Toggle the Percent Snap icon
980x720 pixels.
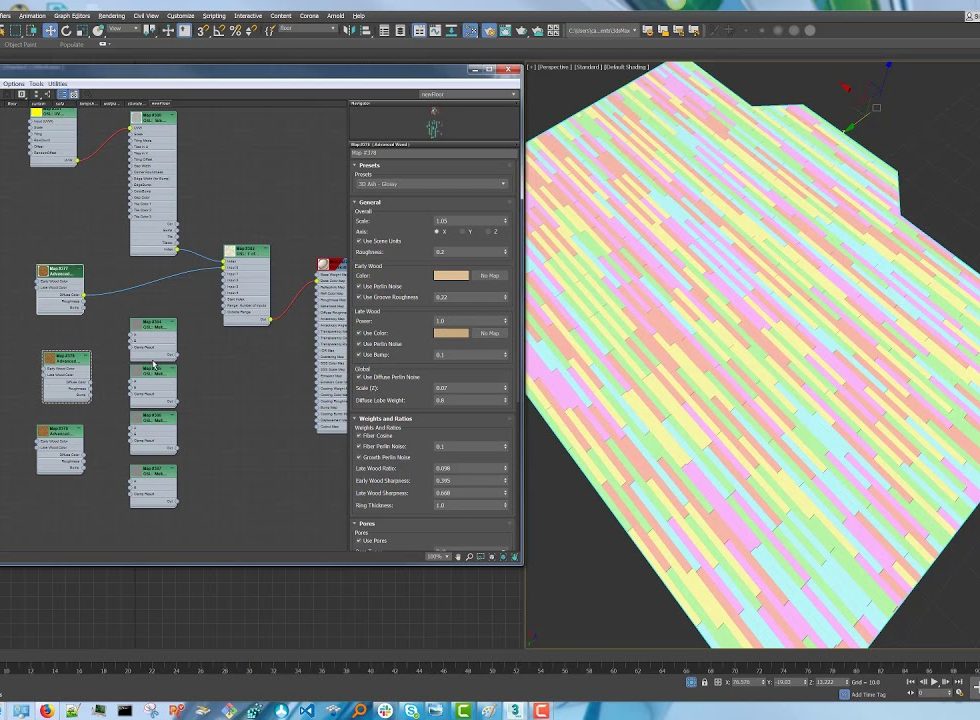pyautogui.click(x=235, y=30)
